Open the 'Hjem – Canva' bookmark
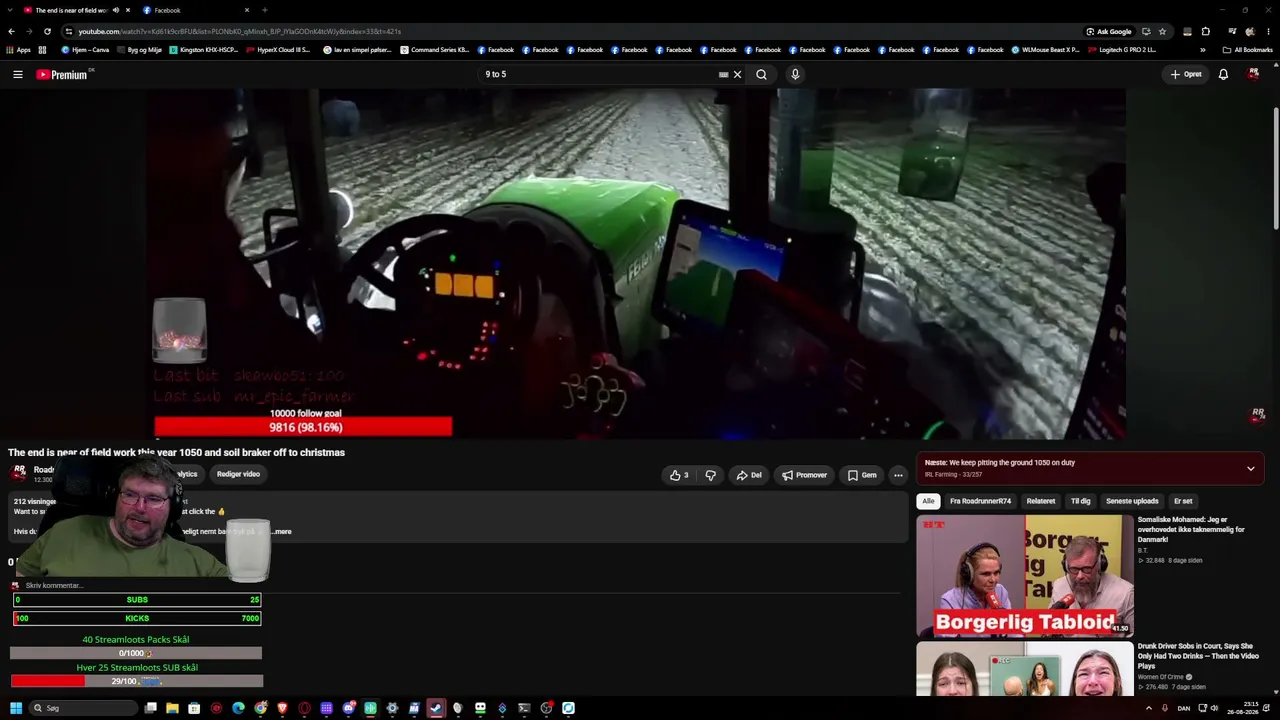The image size is (1280, 720). (x=85, y=49)
